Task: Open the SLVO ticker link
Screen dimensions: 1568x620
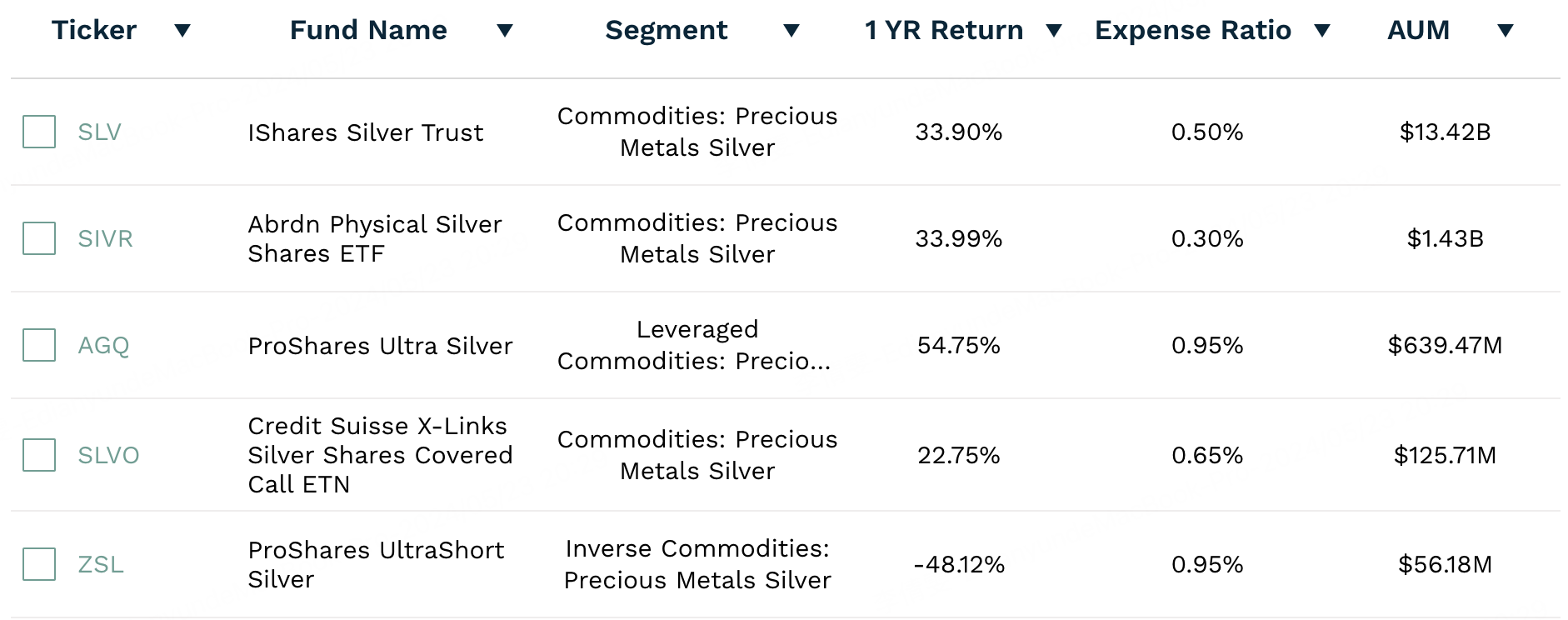Action: 108,455
